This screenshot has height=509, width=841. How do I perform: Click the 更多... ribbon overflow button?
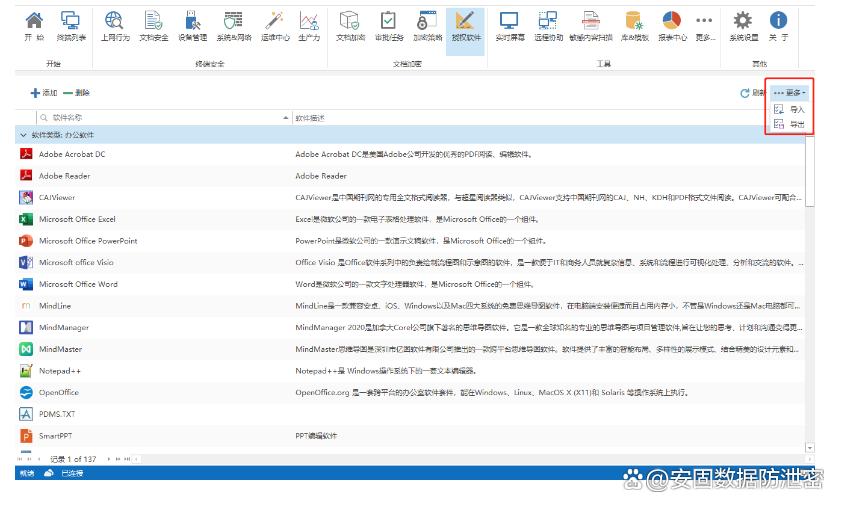(704, 26)
